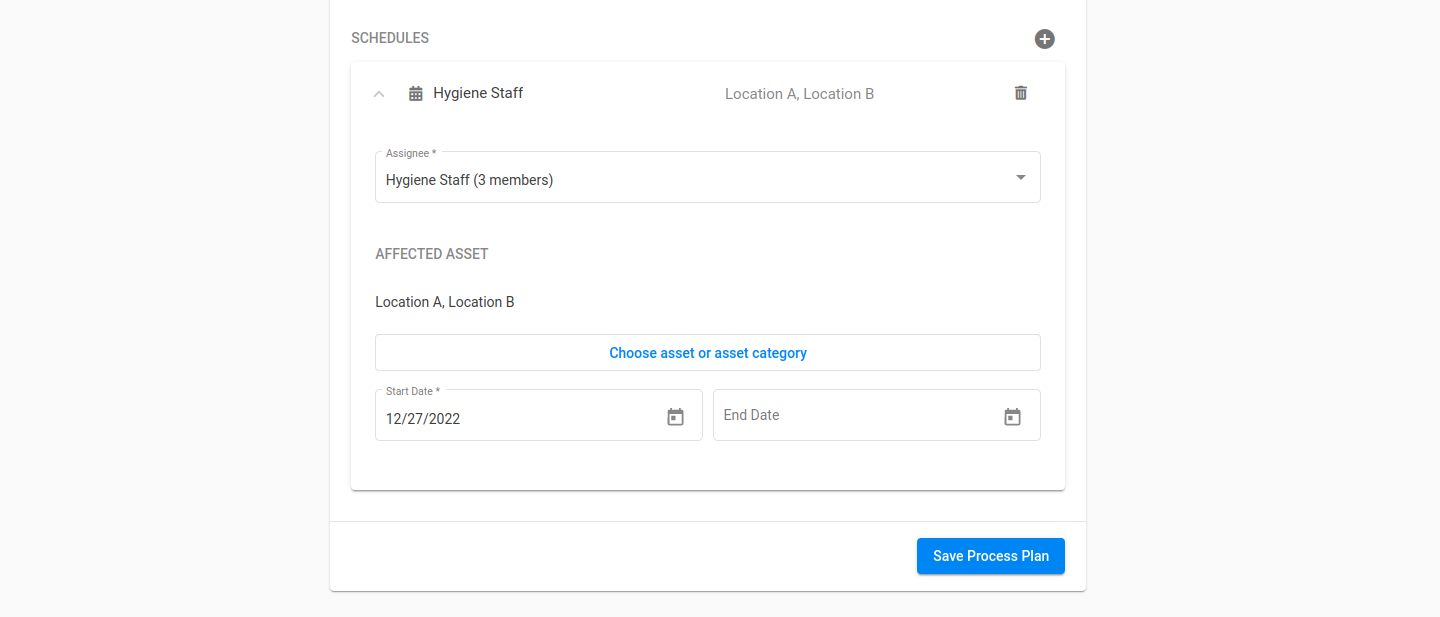Screen dimensions: 1440x617
Task: Click calendar icon beside Hygiene Staff title
Action: pos(416,93)
